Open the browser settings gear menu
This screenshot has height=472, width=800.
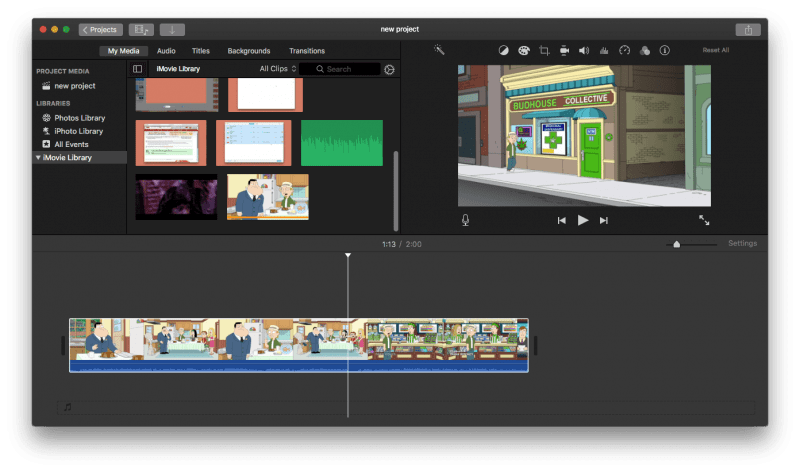tap(389, 69)
